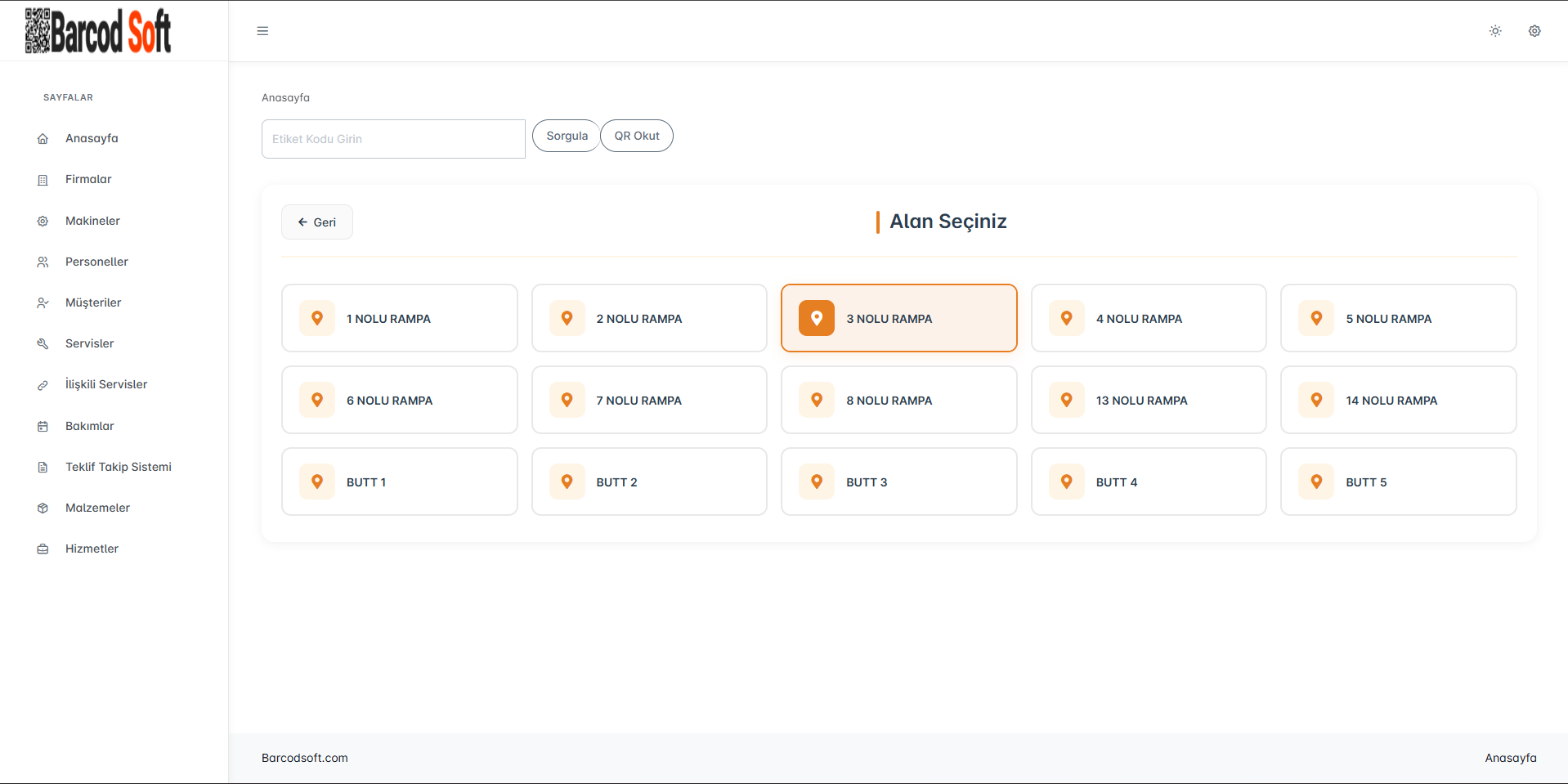Go back using the Geri button

pos(317,222)
